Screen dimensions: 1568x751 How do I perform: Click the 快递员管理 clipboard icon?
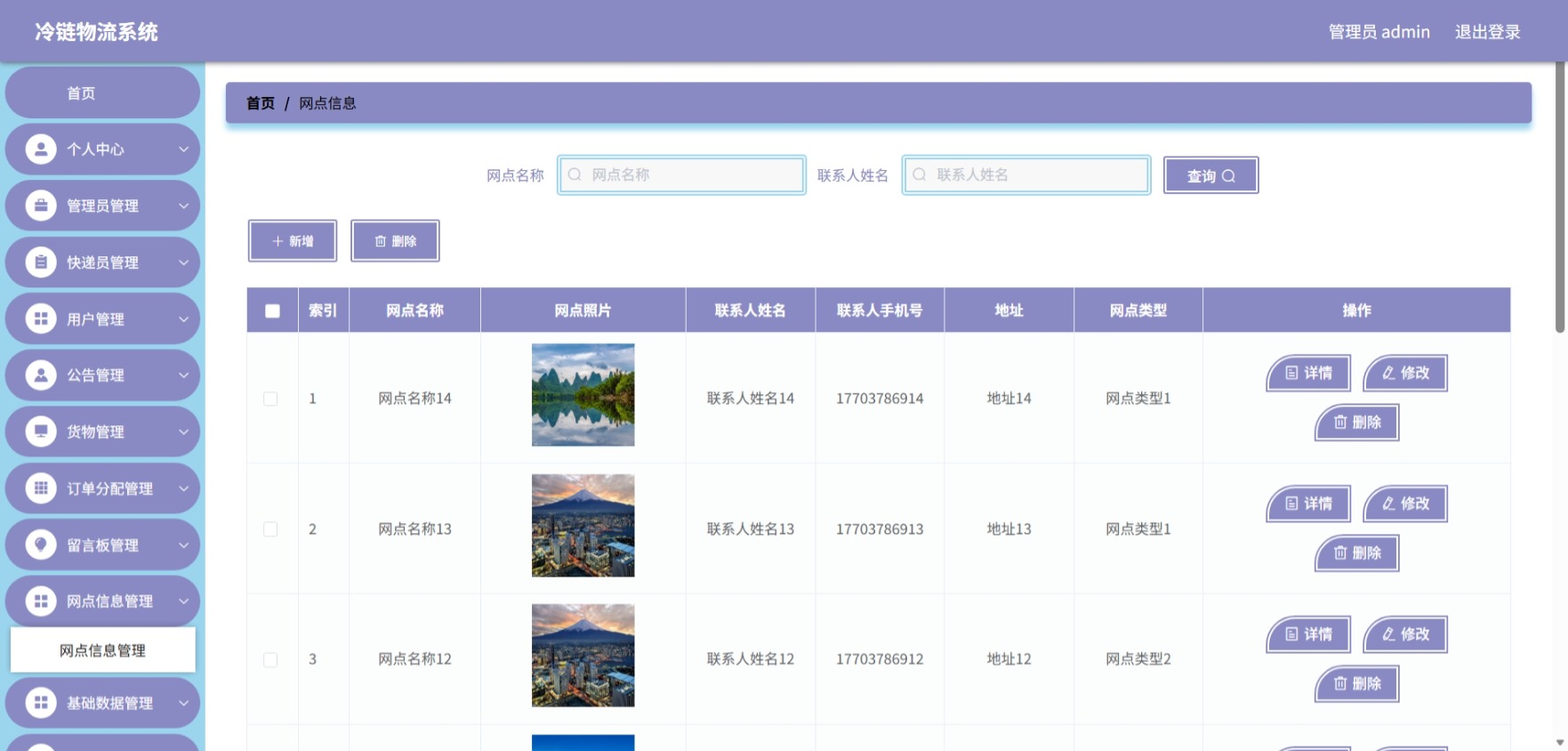(x=41, y=262)
